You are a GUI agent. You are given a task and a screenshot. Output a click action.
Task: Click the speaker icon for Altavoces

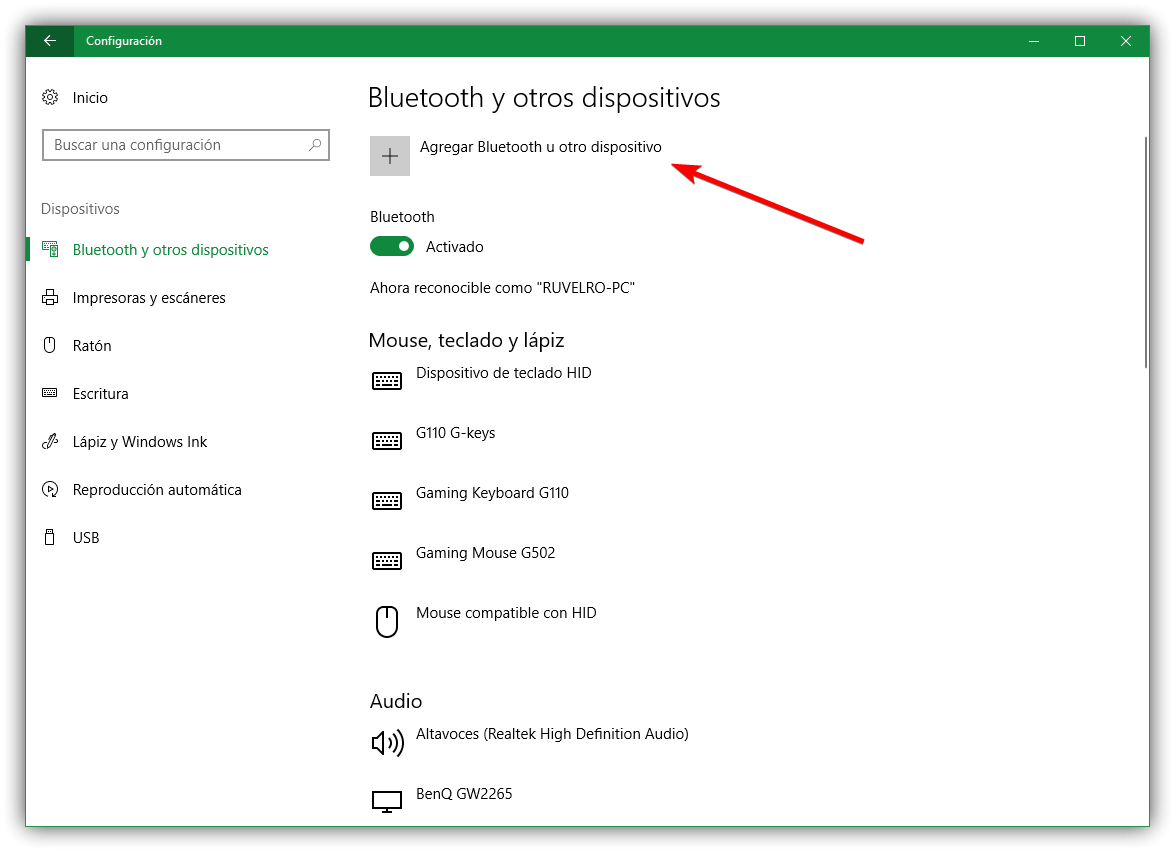387,743
